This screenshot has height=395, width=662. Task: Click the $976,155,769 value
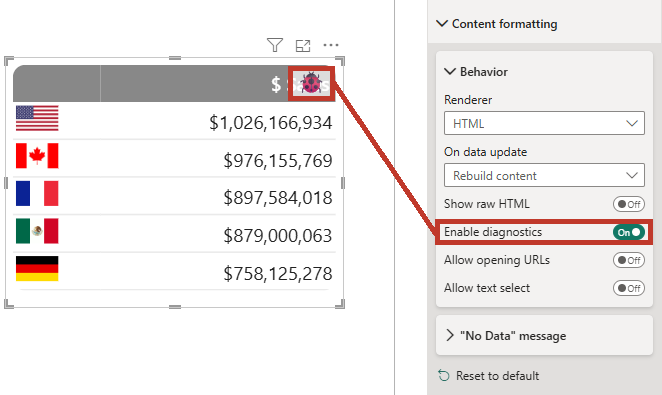tap(278, 160)
